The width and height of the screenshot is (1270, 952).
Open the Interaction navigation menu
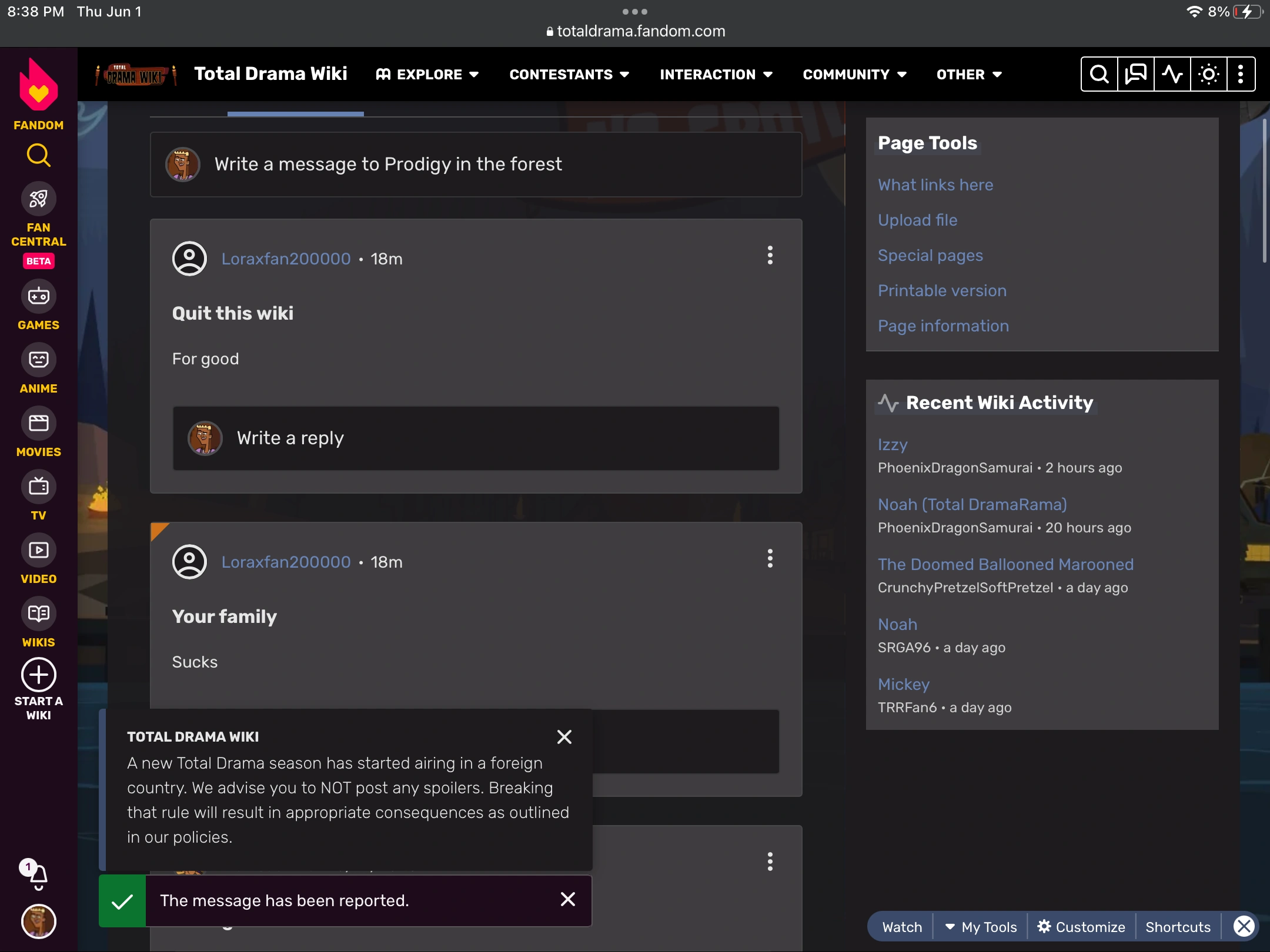click(716, 74)
